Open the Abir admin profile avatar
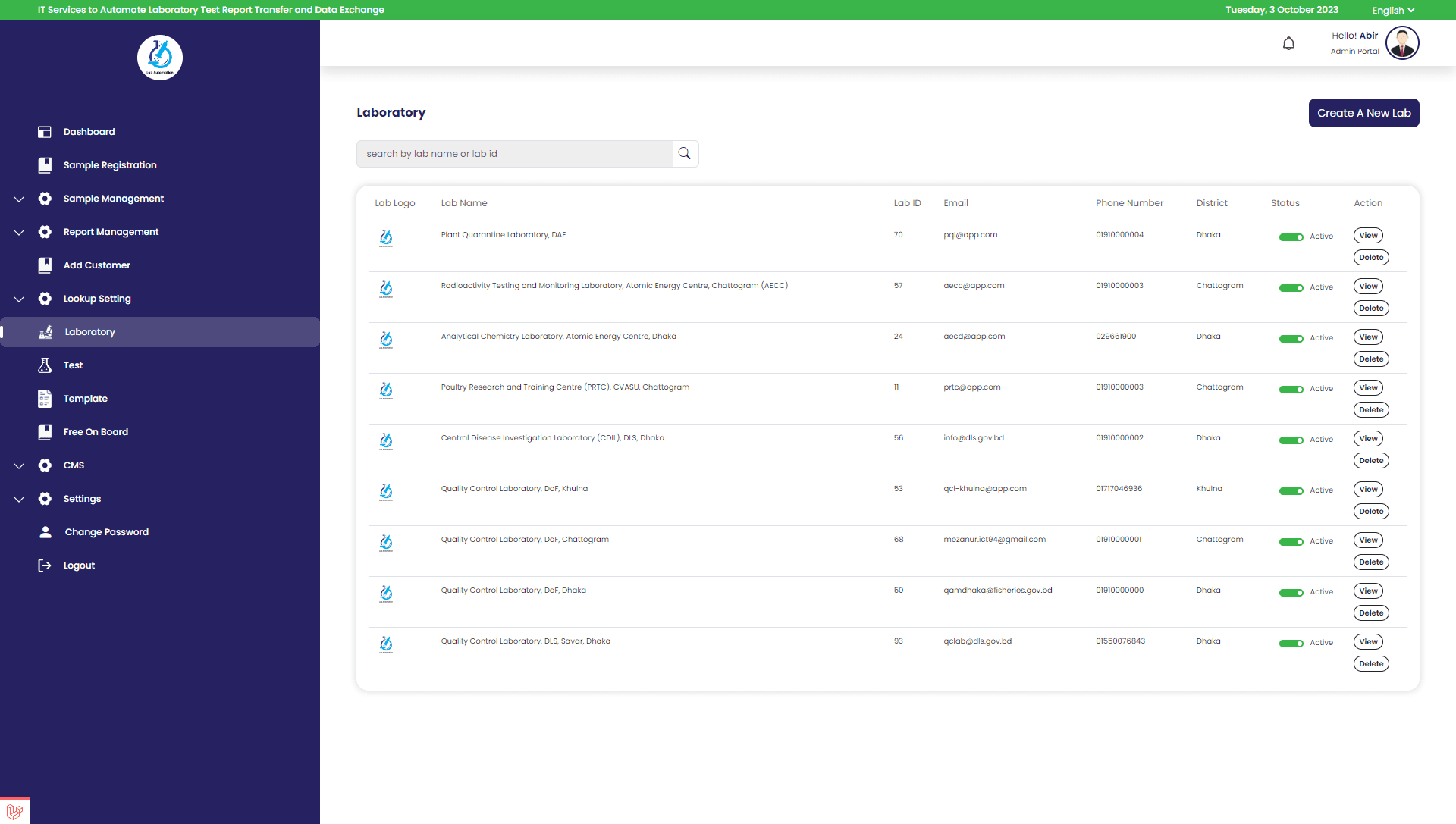Image resolution: width=1456 pixels, height=824 pixels. pos(1402,42)
